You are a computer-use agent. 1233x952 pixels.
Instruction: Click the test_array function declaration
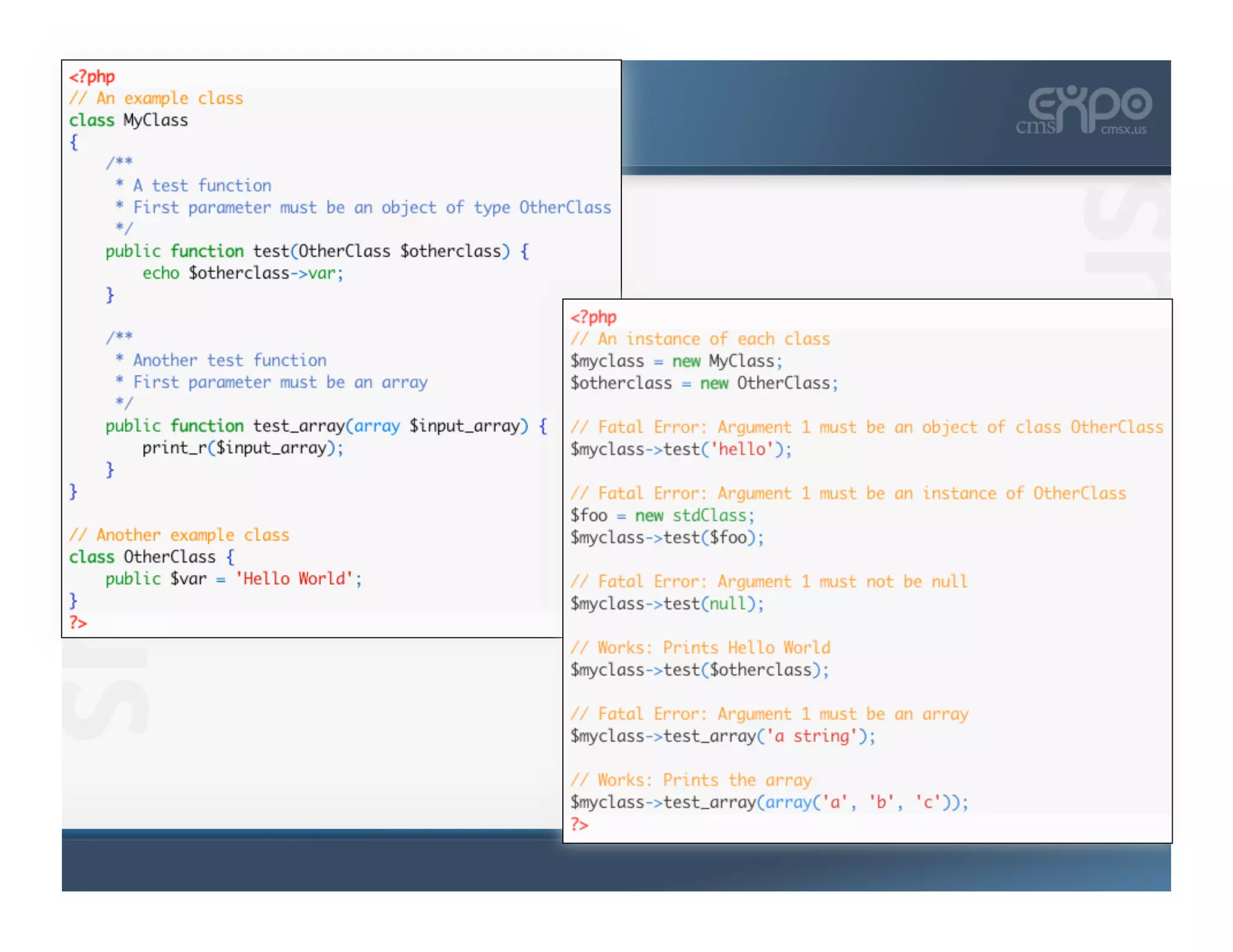pyautogui.click(x=326, y=426)
